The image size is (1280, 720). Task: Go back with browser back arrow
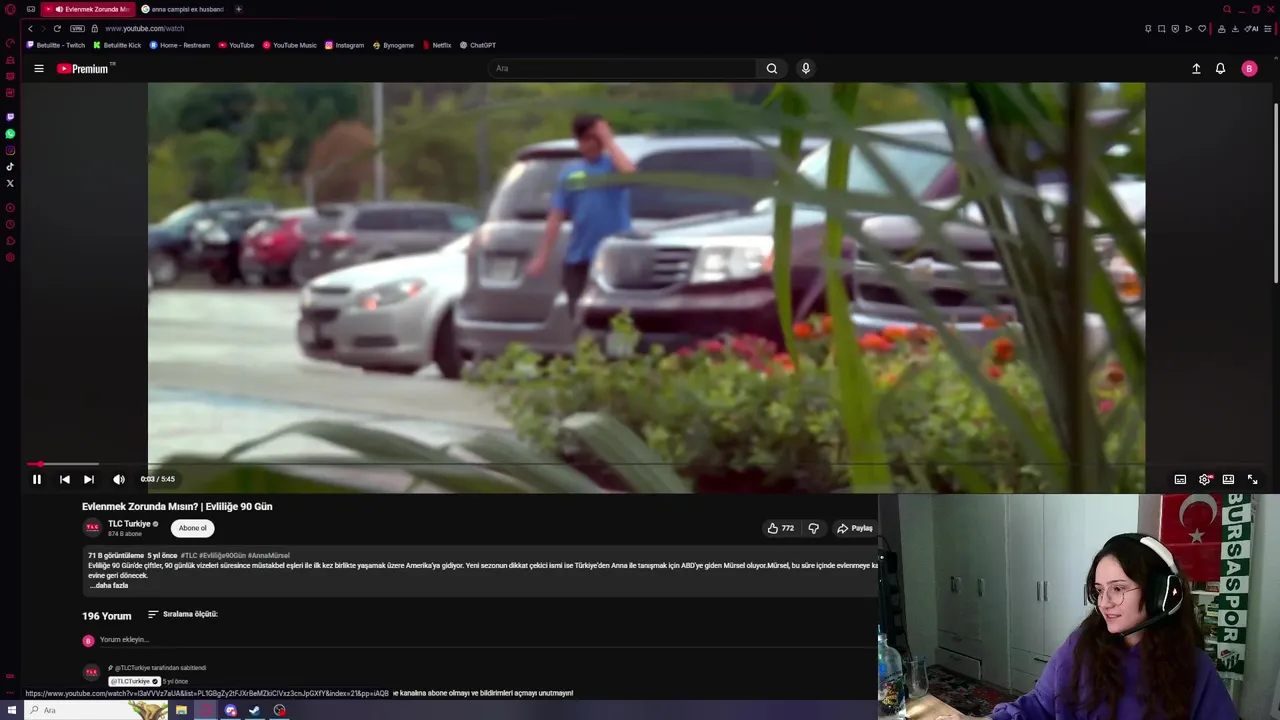[30, 29]
